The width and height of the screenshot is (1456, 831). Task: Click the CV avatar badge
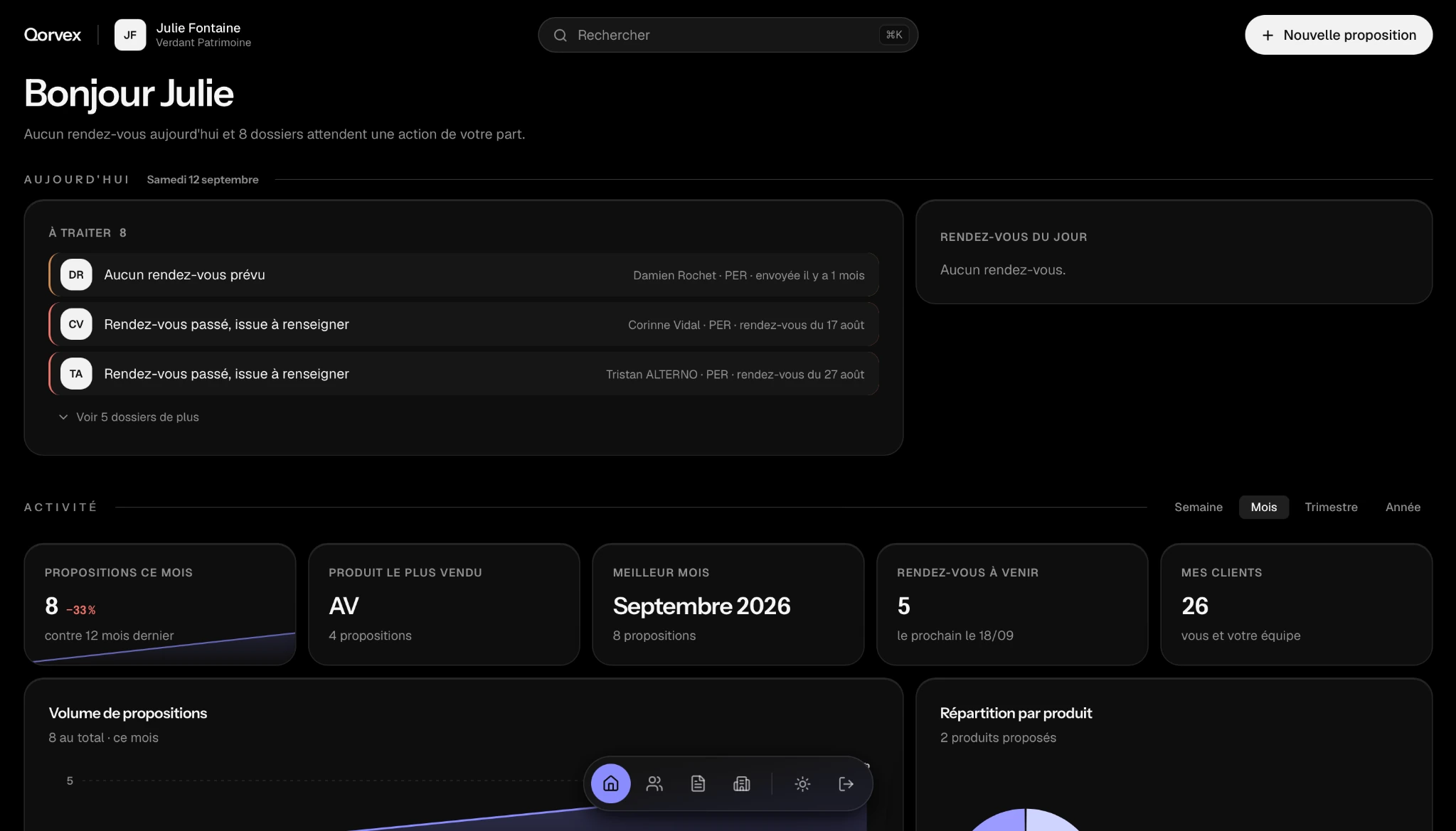(76, 324)
